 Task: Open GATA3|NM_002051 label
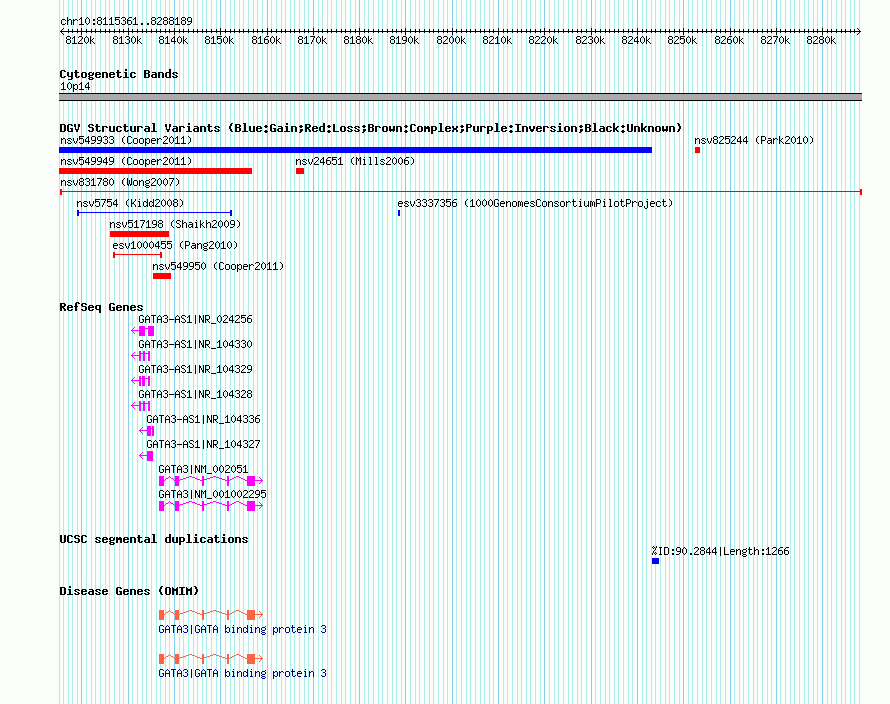click(x=203, y=469)
